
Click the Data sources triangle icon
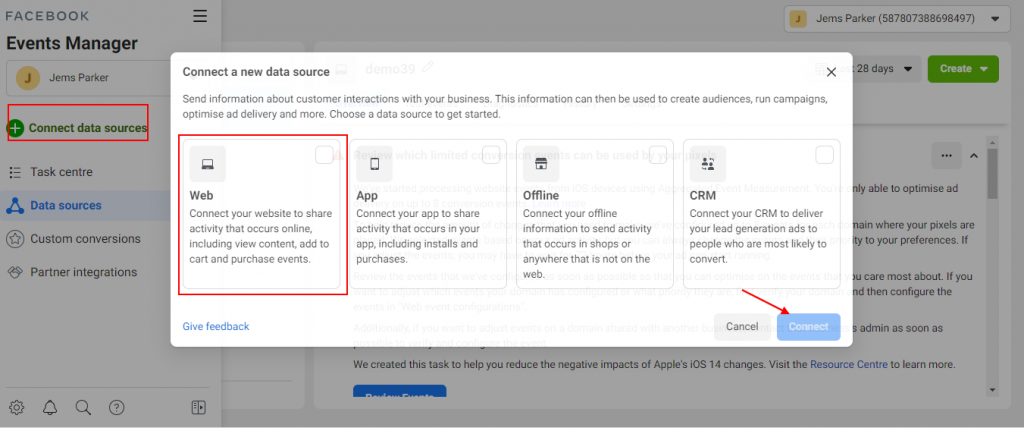15,206
